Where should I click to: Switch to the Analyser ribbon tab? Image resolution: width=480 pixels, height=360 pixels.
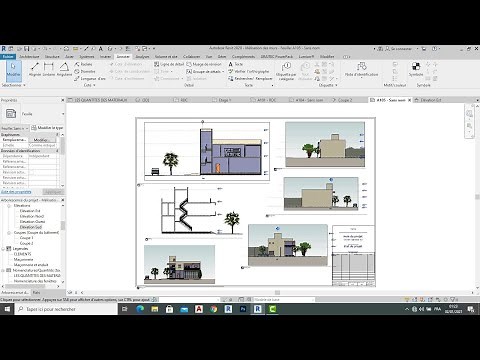[x=142, y=57]
